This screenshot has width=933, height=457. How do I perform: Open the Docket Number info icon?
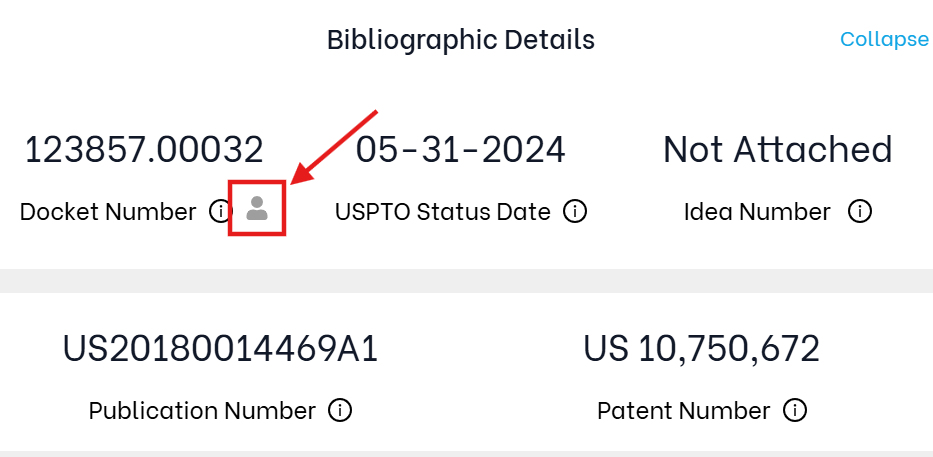coord(219,211)
